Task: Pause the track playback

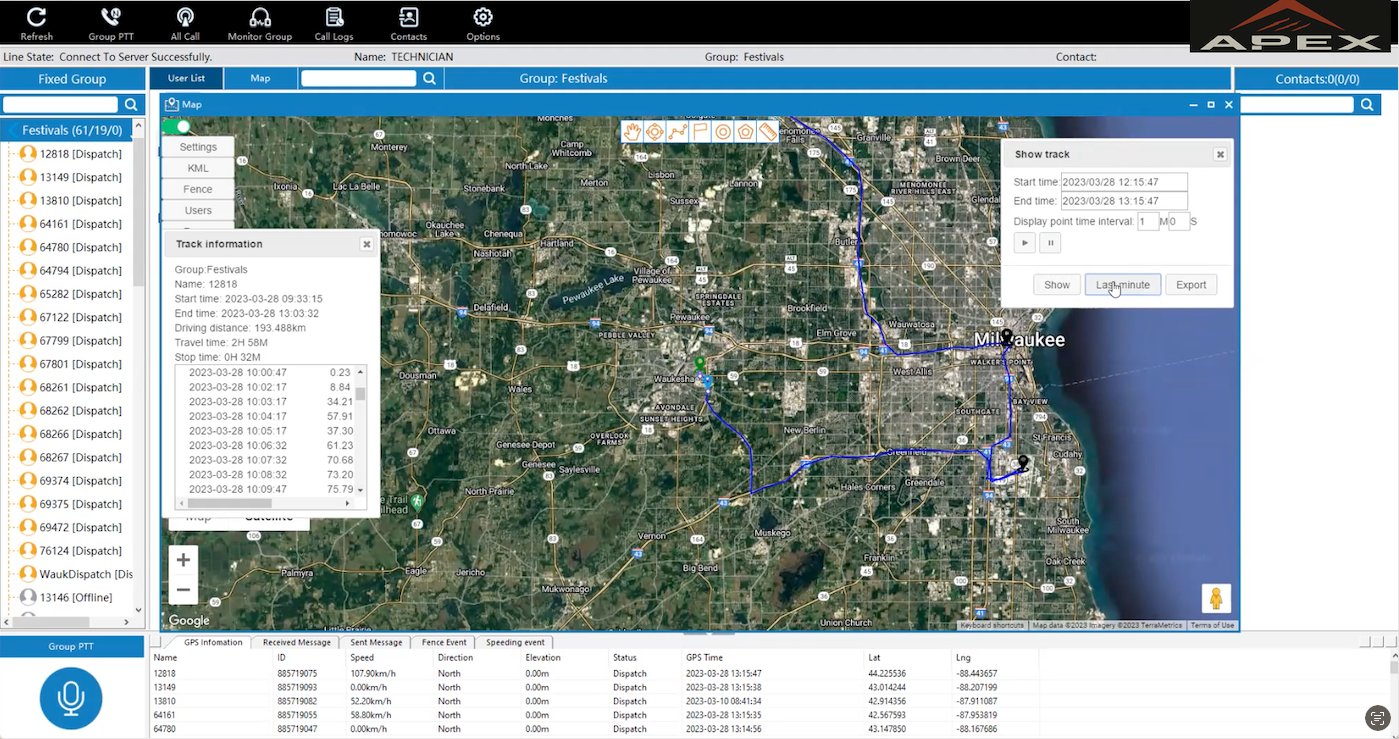Action: [x=1049, y=243]
